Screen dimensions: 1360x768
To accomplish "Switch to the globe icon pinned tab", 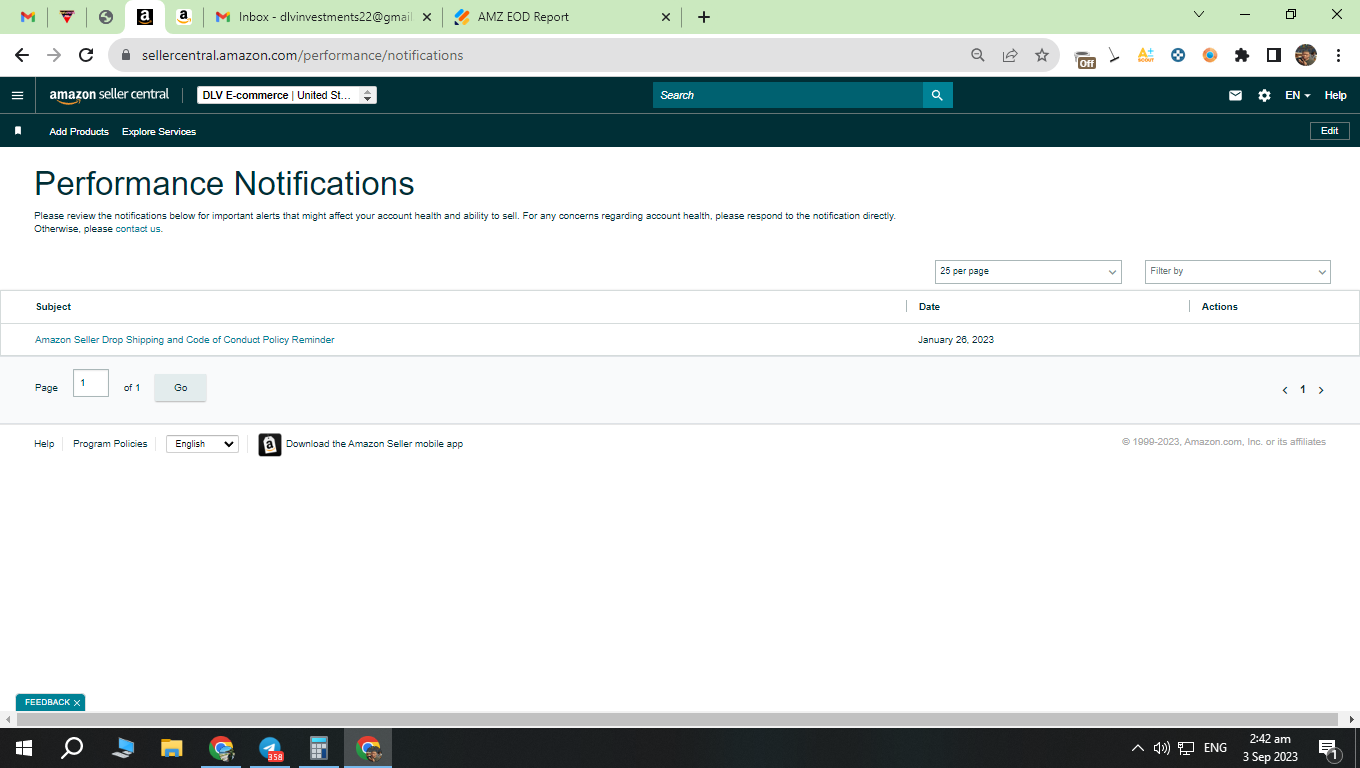I will pyautogui.click(x=106, y=17).
